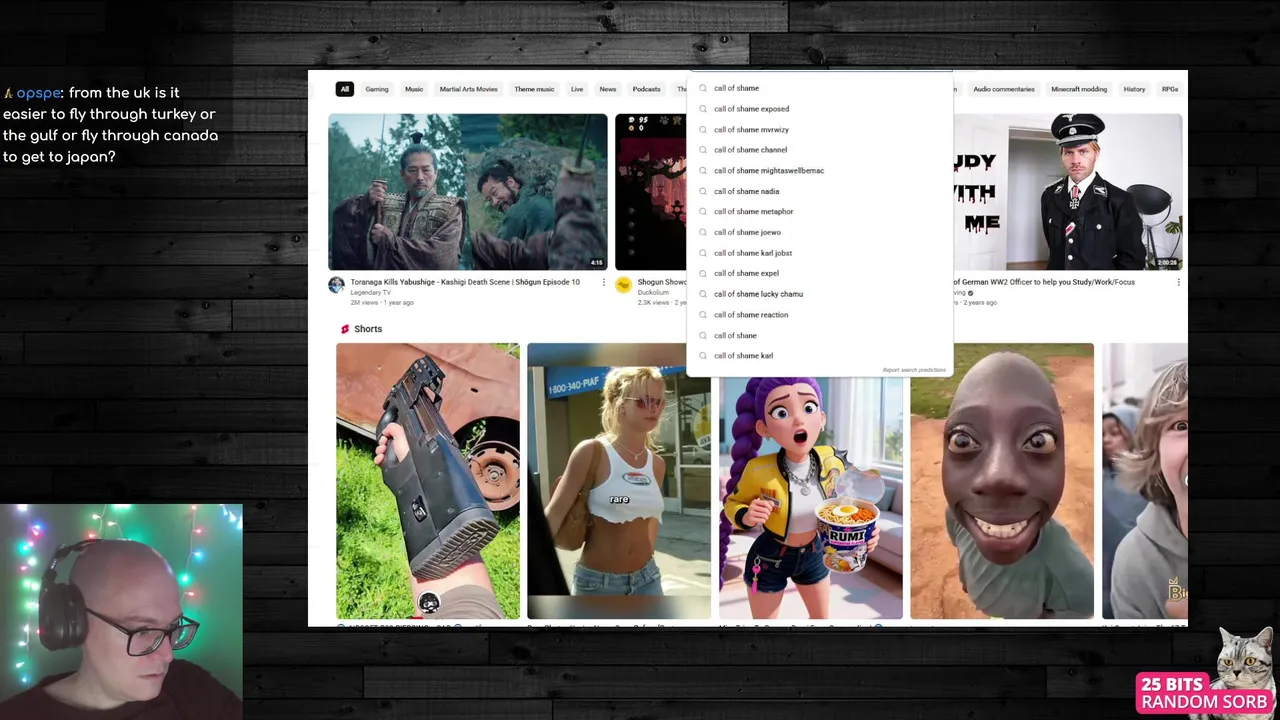Screen dimensions: 1280x720
Task: Select the Martial Arts Movies chip
Action: [x=469, y=89]
